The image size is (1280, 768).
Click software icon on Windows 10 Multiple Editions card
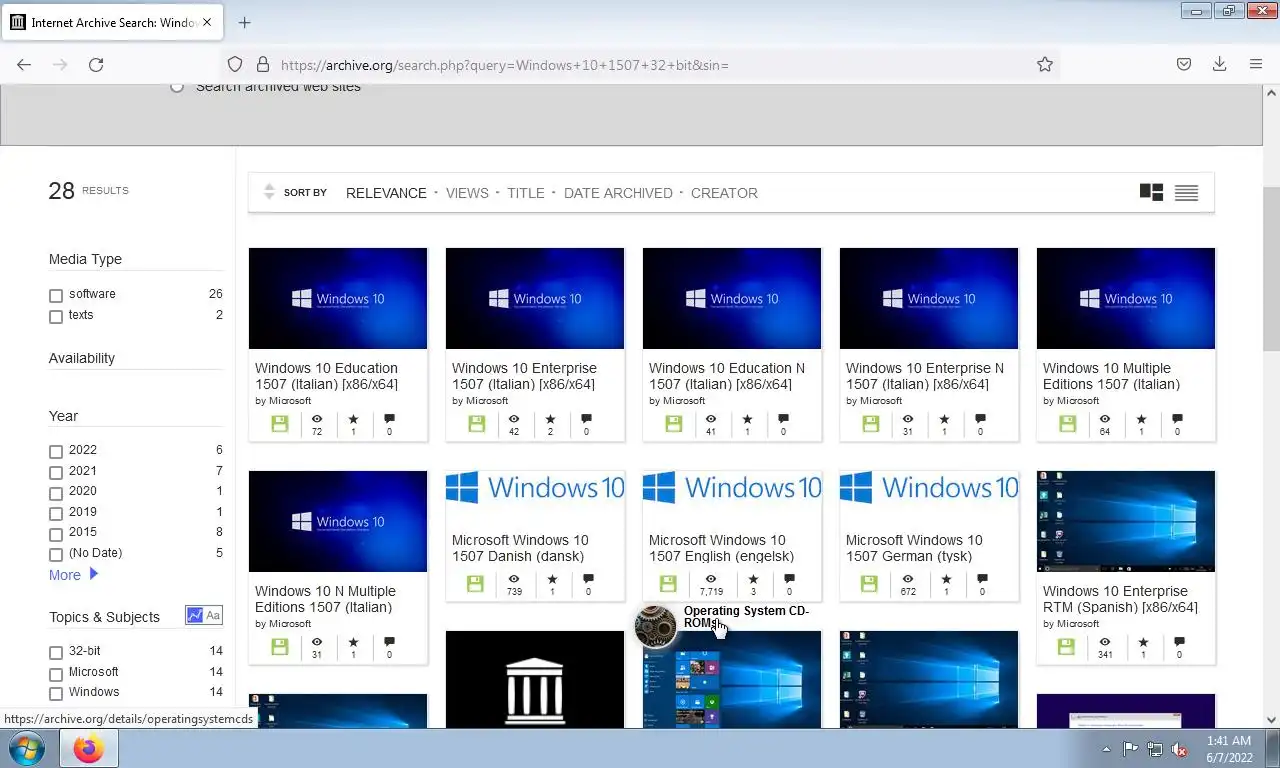coord(1067,424)
